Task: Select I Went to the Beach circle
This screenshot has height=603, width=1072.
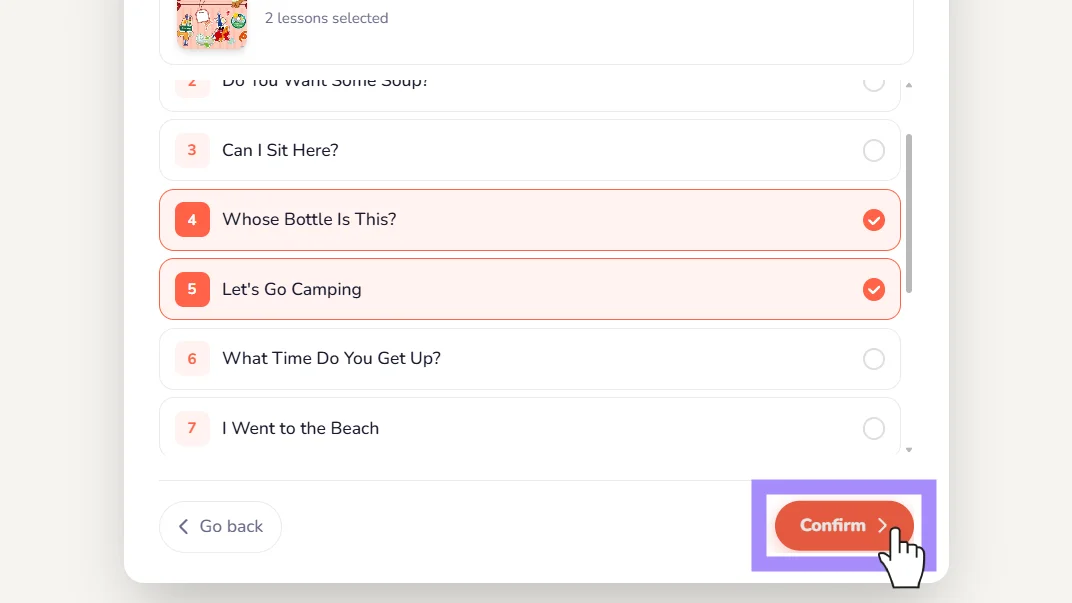Action: point(874,429)
